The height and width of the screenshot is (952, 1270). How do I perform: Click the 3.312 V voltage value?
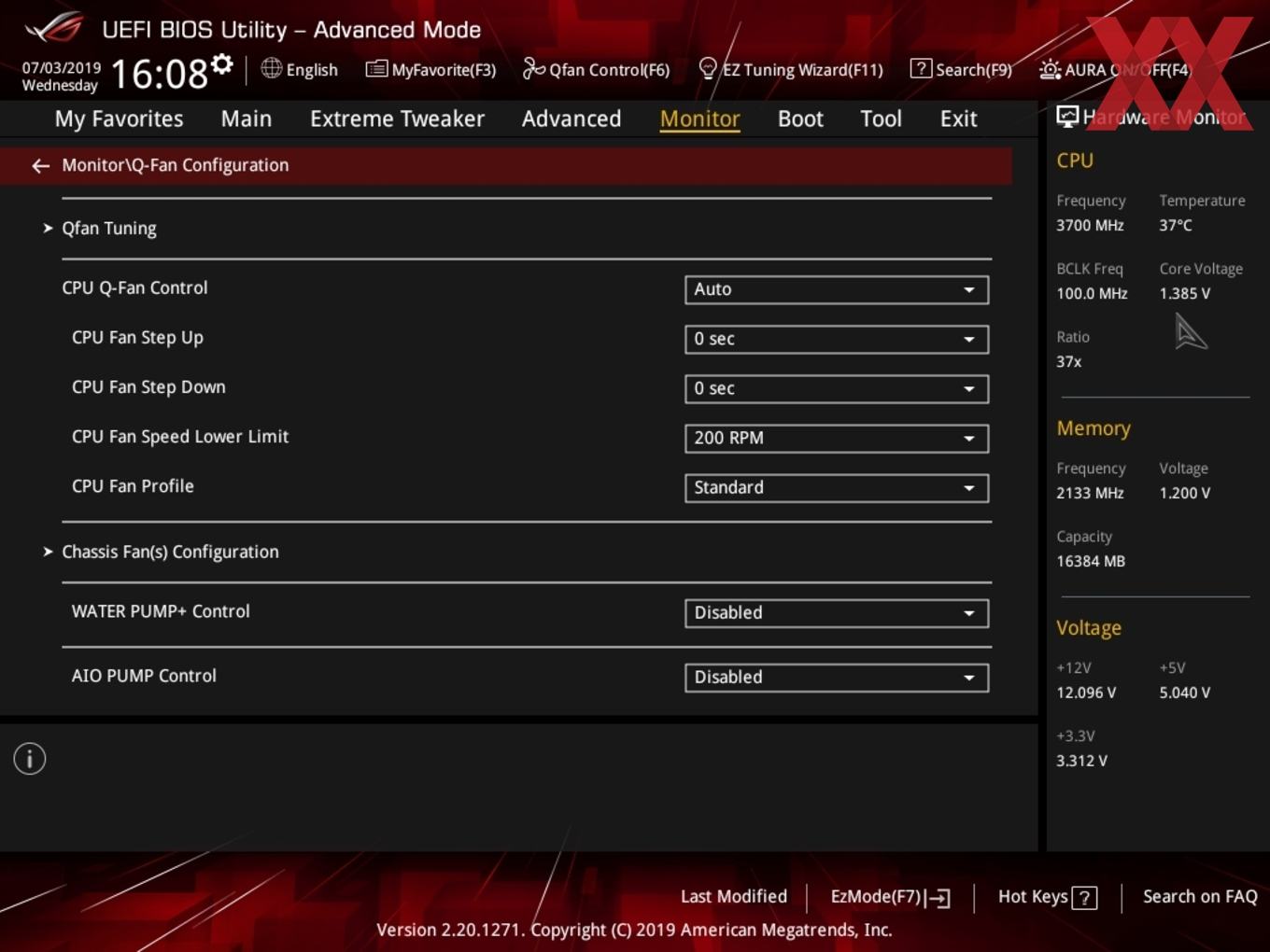[x=1081, y=761]
